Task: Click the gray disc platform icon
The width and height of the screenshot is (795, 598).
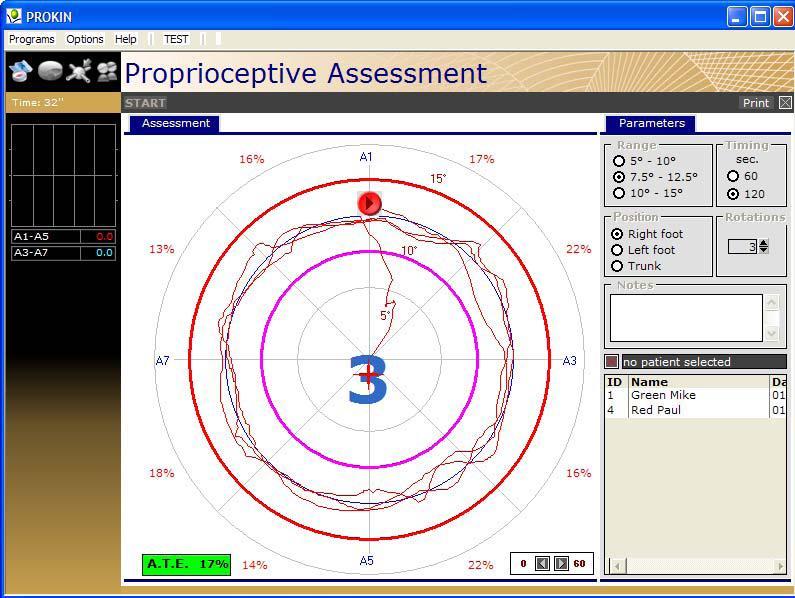Action: [x=50, y=71]
